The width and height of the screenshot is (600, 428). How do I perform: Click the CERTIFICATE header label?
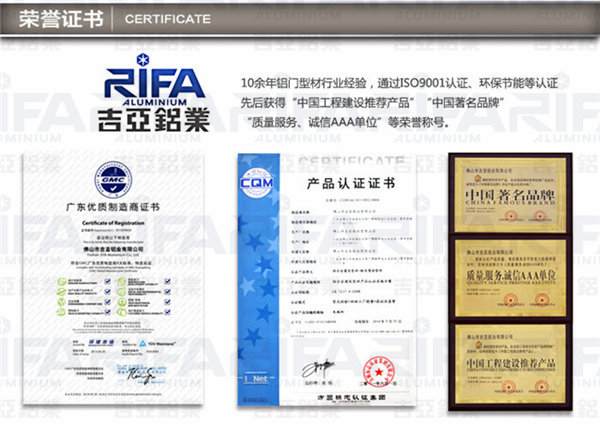(x=167, y=19)
